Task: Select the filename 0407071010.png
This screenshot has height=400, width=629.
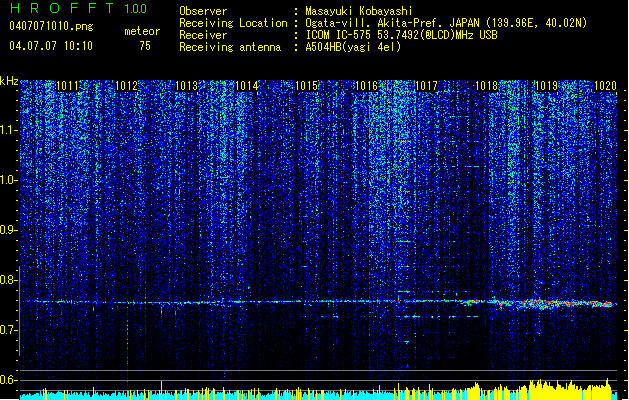Action: [51, 27]
